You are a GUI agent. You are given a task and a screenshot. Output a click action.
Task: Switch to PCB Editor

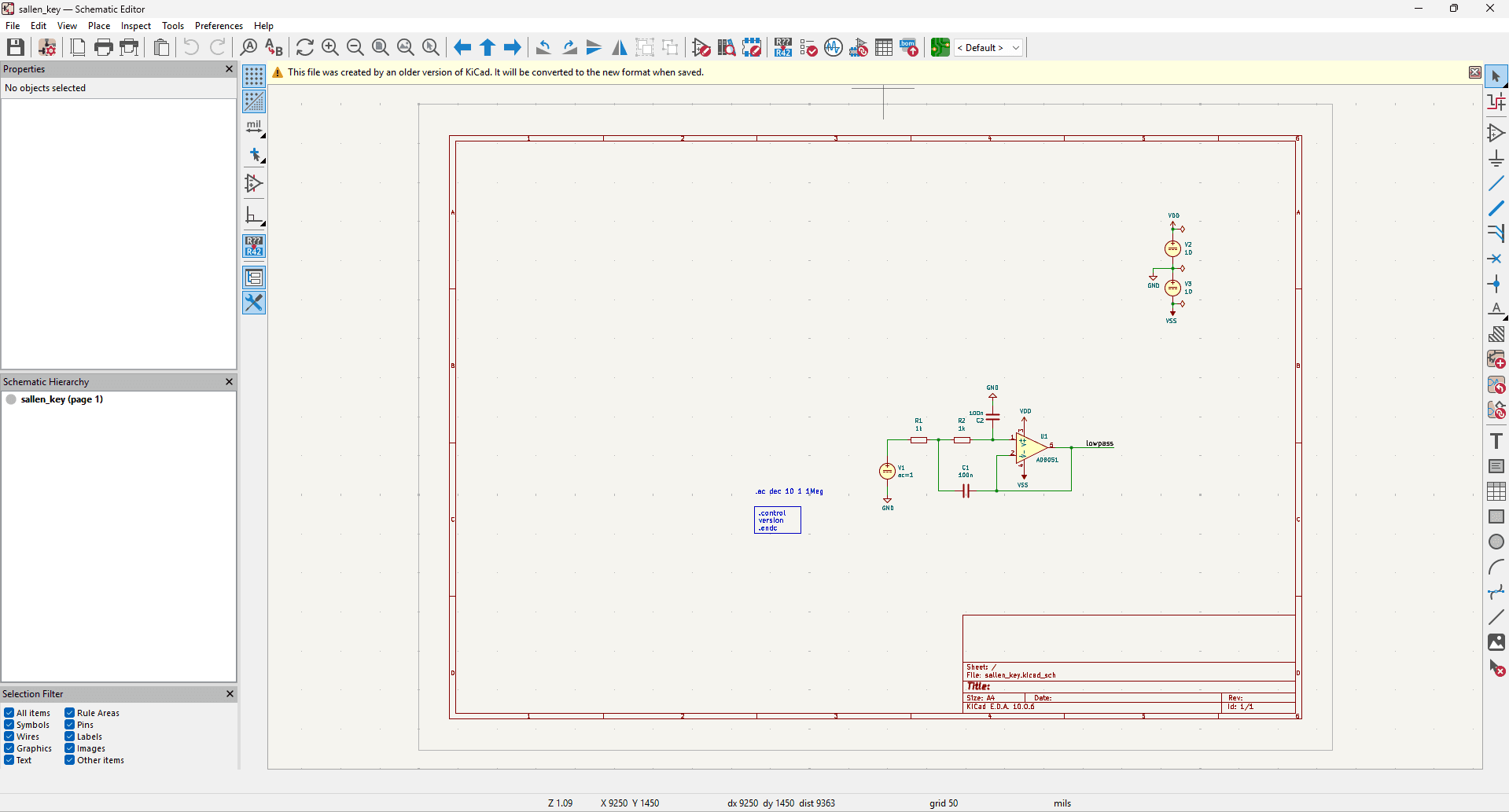point(940,47)
